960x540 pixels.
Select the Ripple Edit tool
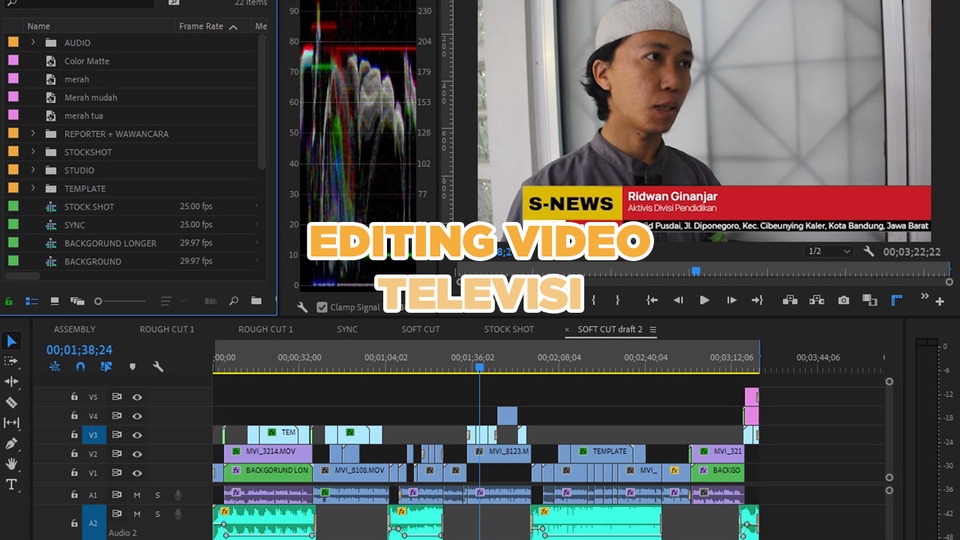click(12, 381)
